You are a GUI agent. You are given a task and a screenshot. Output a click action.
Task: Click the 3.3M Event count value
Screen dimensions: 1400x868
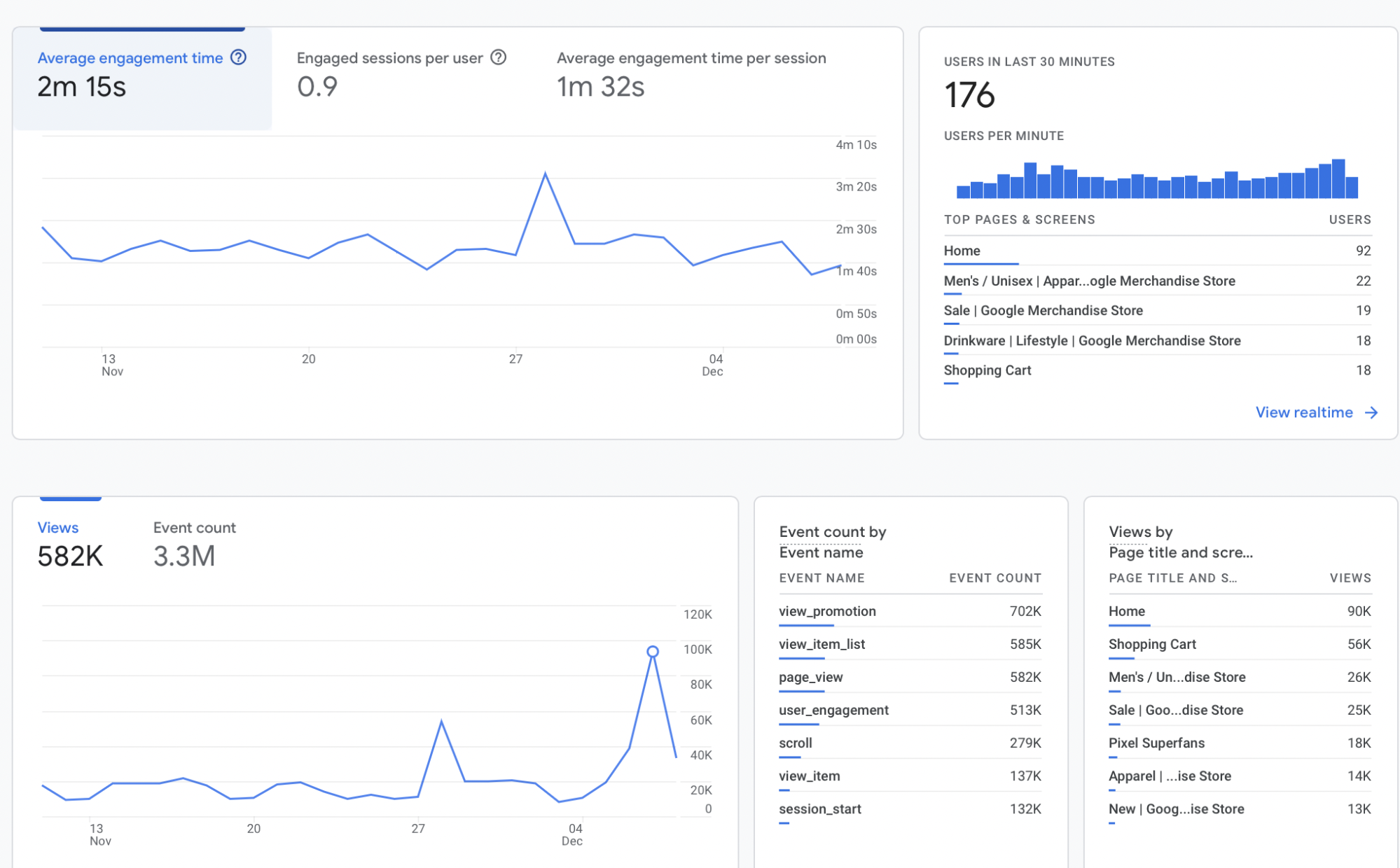(x=184, y=556)
